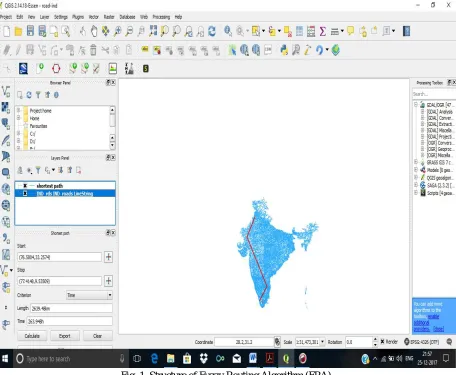Expand the Project Home tree node
This screenshot has height=375, width=456.
point(19,110)
